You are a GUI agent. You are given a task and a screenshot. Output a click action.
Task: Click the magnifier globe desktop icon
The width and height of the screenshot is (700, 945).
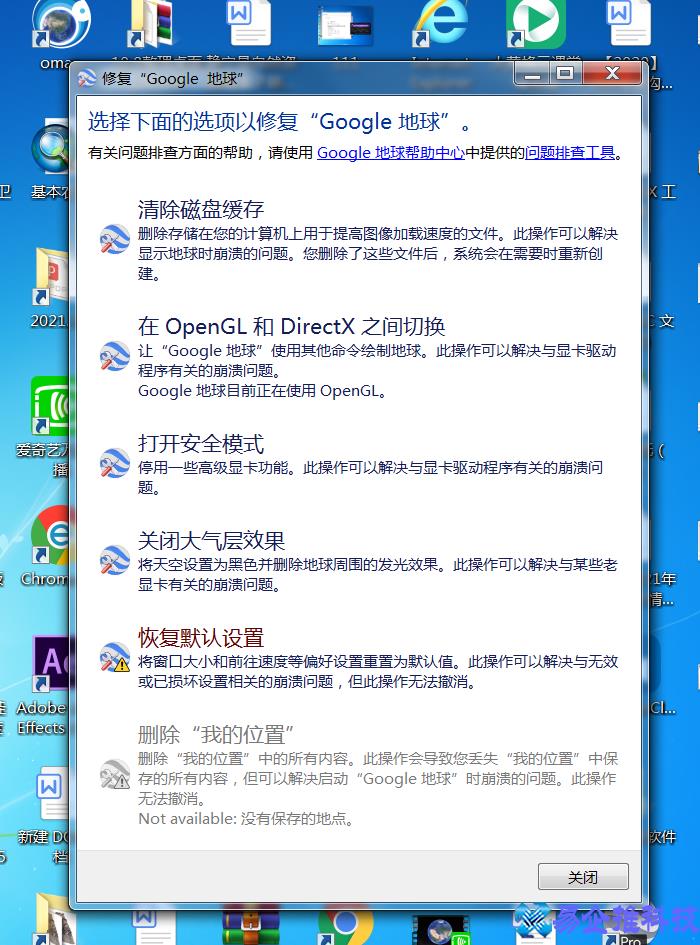point(51,147)
